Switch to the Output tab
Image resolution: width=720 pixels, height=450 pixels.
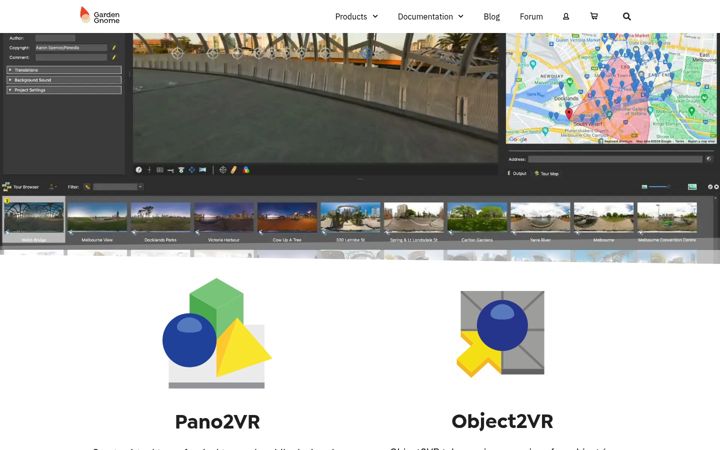tap(517, 174)
